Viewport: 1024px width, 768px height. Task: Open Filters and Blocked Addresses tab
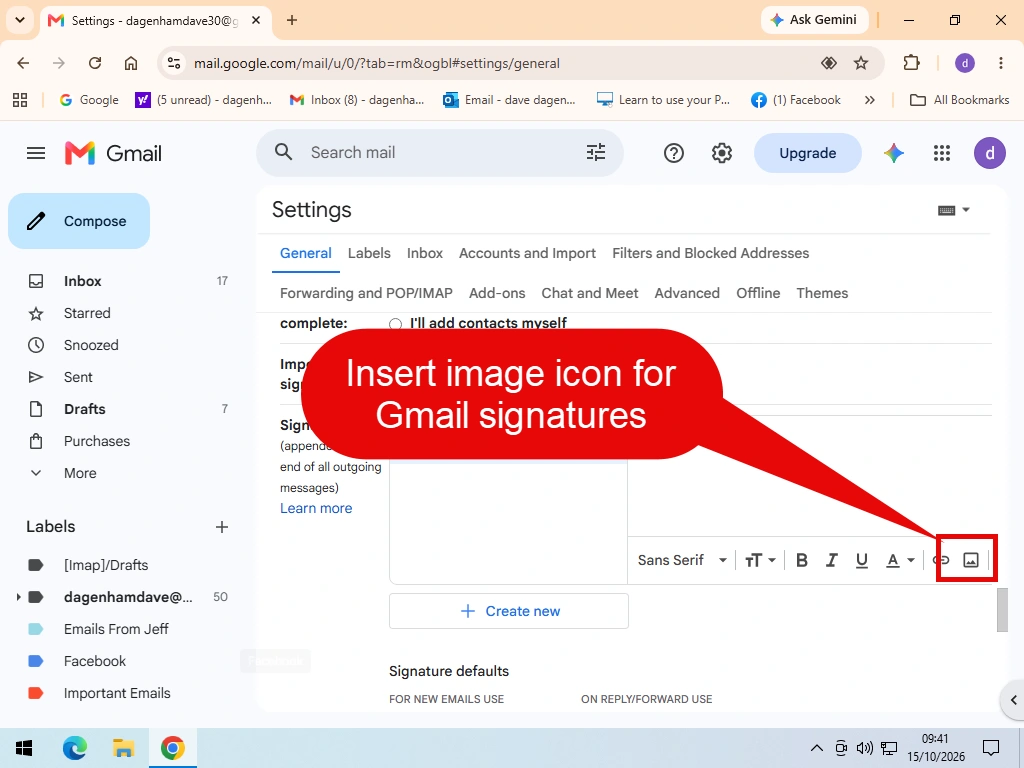tap(711, 253)
